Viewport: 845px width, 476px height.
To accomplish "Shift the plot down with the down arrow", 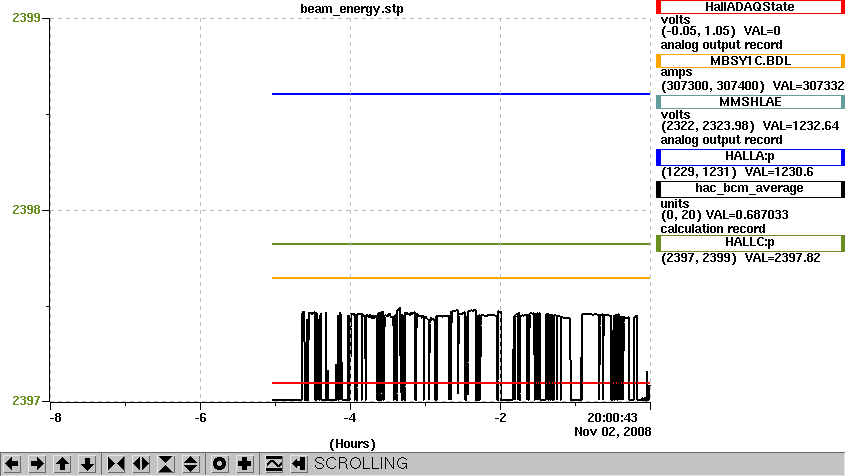I will 87,464.
